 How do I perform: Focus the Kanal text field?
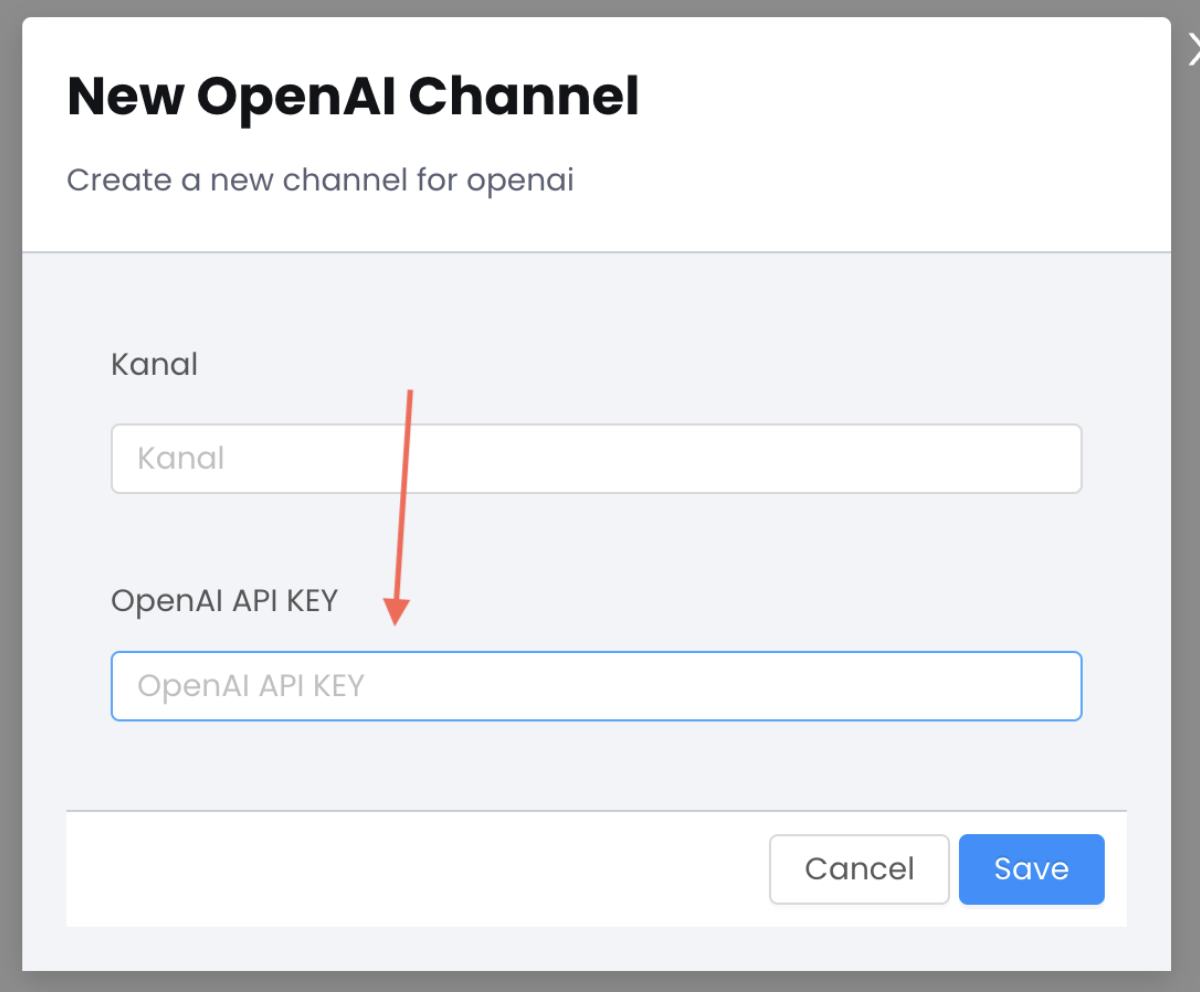(596, 458)
